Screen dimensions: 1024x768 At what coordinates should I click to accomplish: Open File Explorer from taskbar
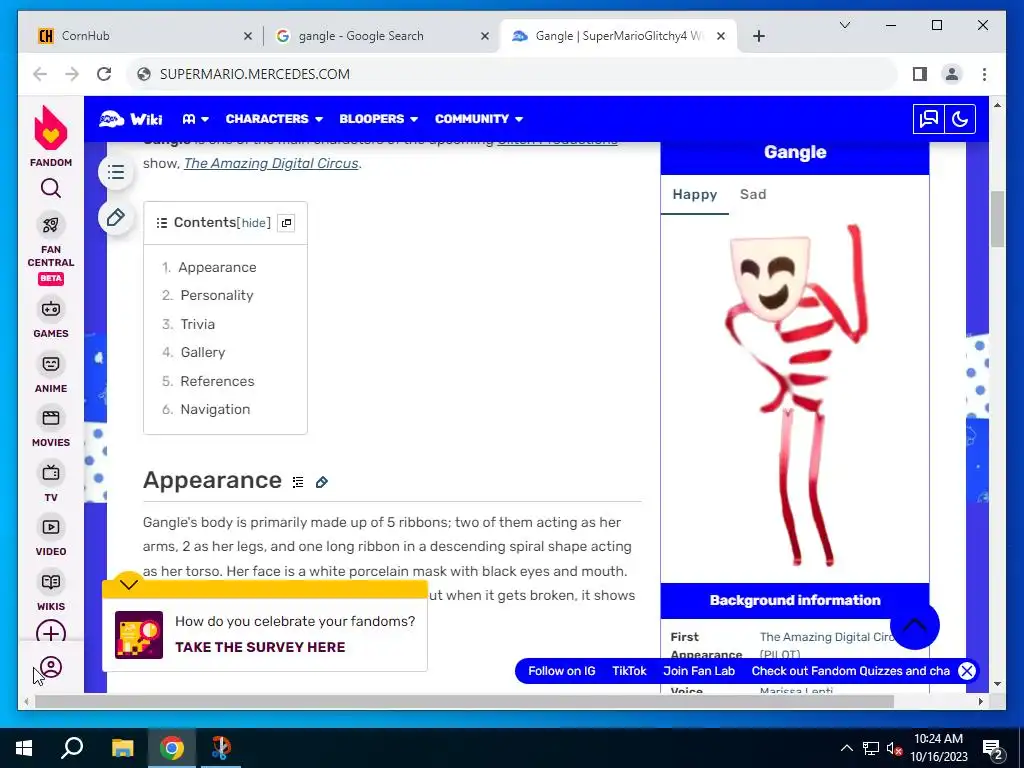(x=122, y=748)
